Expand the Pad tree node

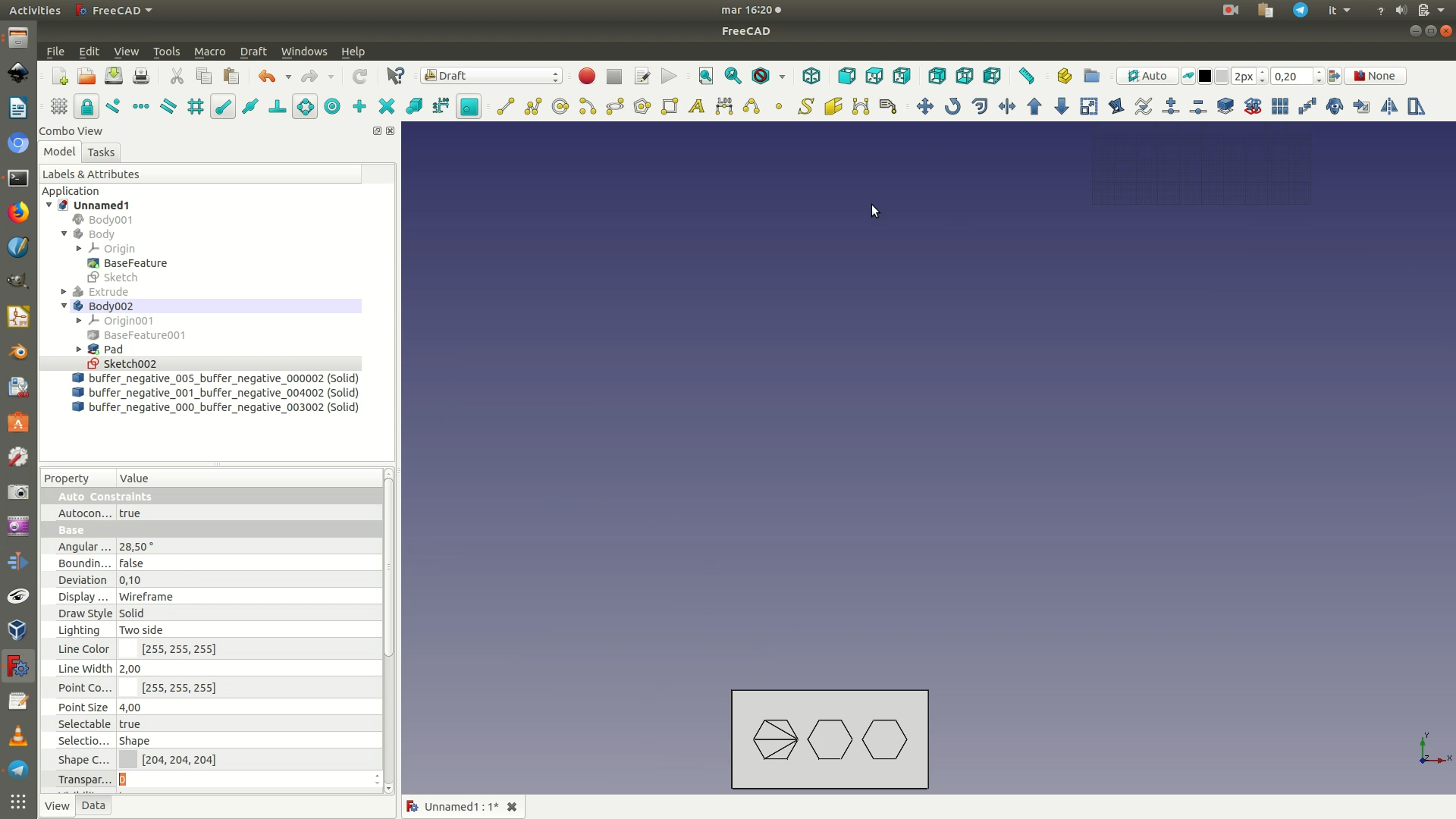(x=79, y=350)
